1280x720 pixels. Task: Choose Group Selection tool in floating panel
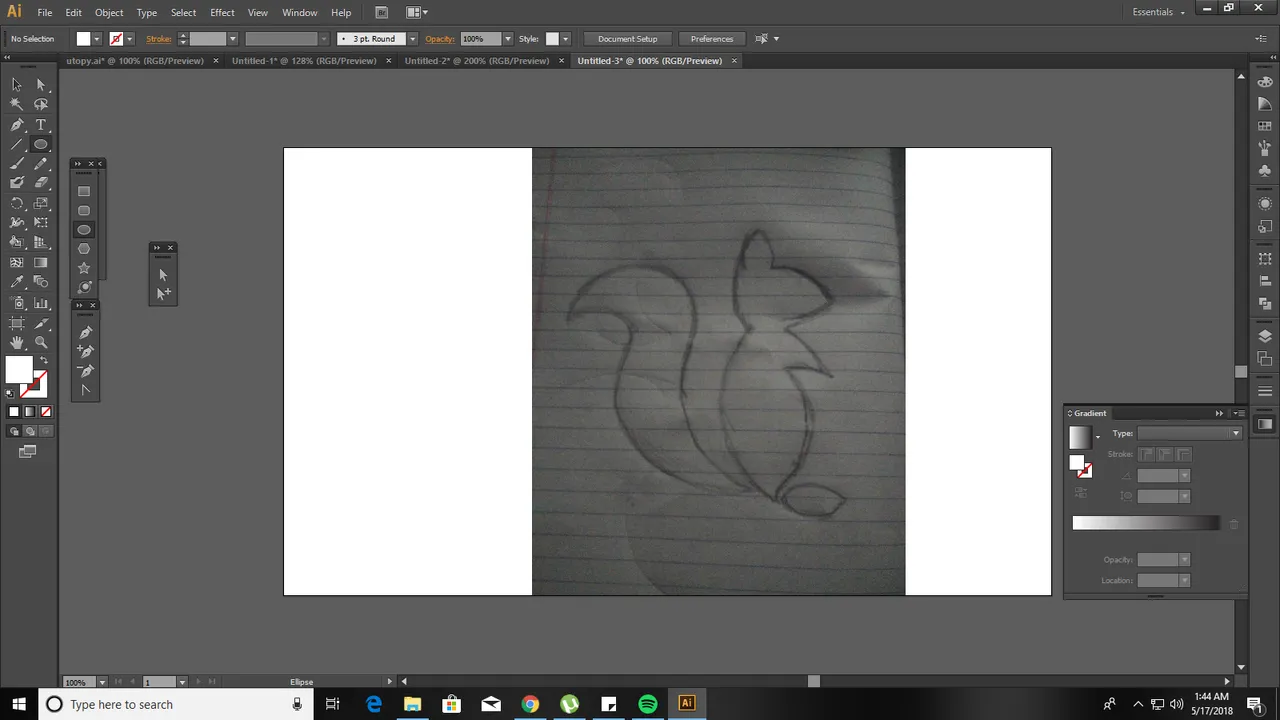163,294
